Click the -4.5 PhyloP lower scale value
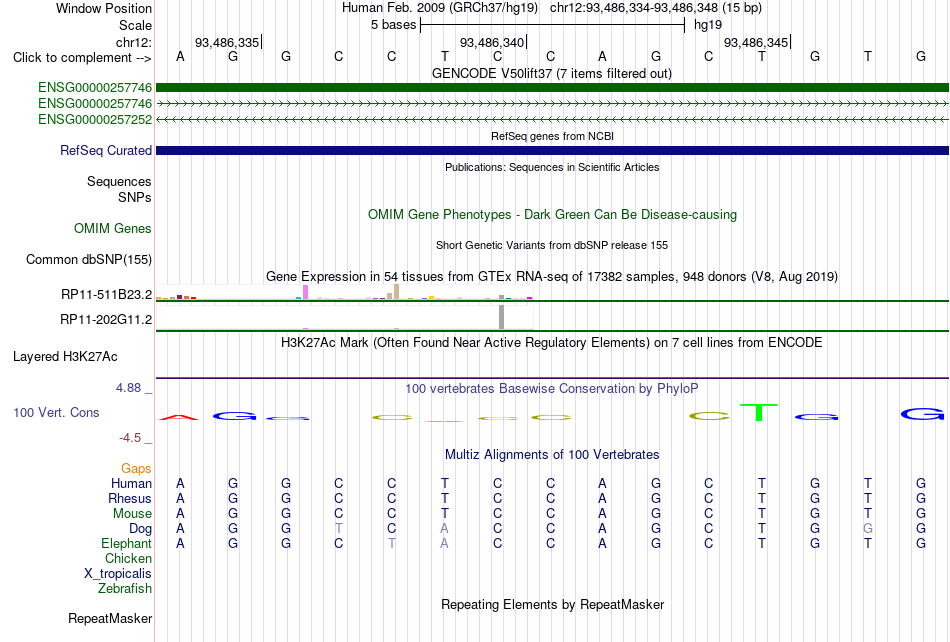The width and height of the screenshot is (950, 642). coord(130,437)
